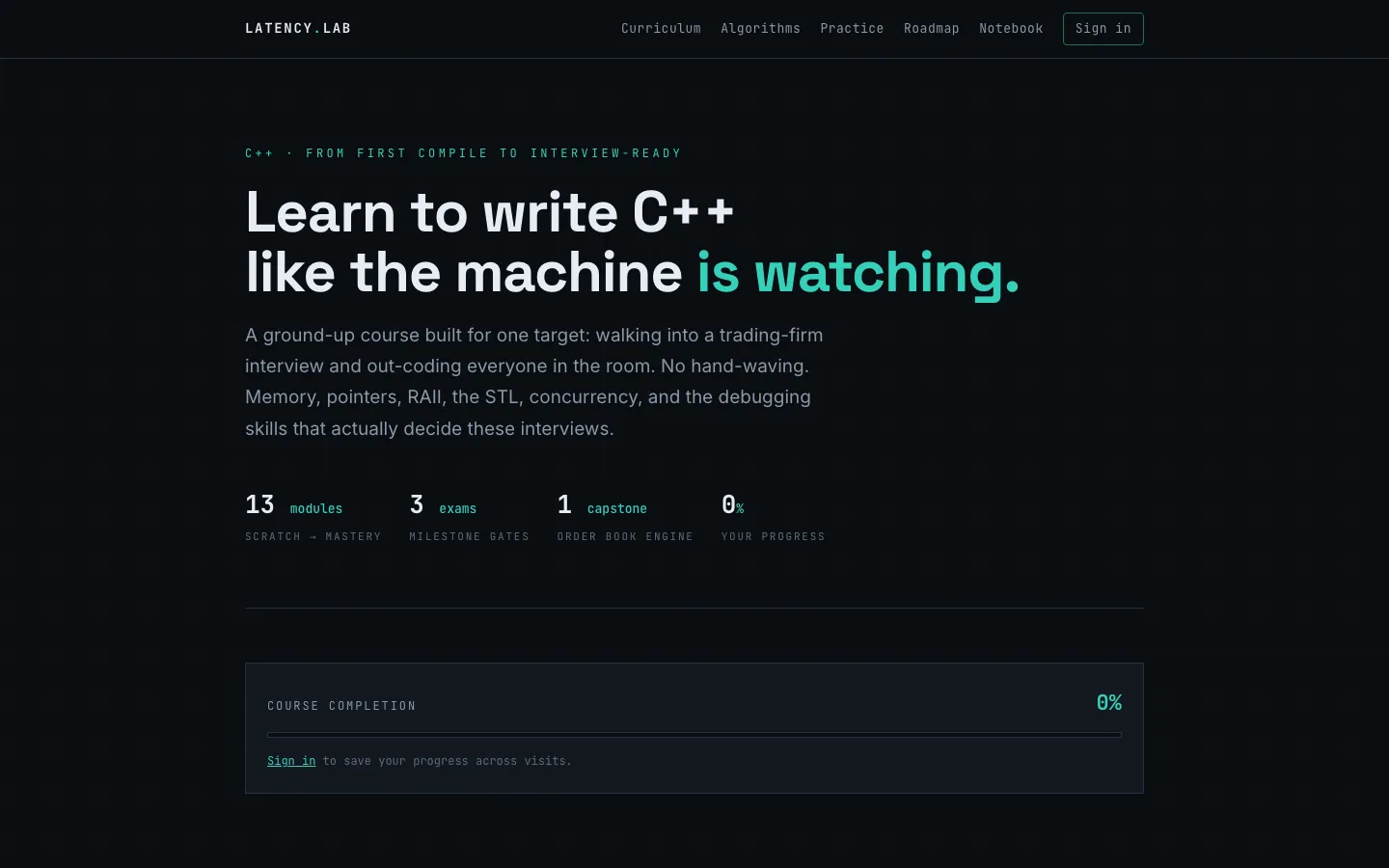Click the 'SCRATCH → MASTERY' label
The width and height of the screenshot is (1389, 868).
point(313,536)
